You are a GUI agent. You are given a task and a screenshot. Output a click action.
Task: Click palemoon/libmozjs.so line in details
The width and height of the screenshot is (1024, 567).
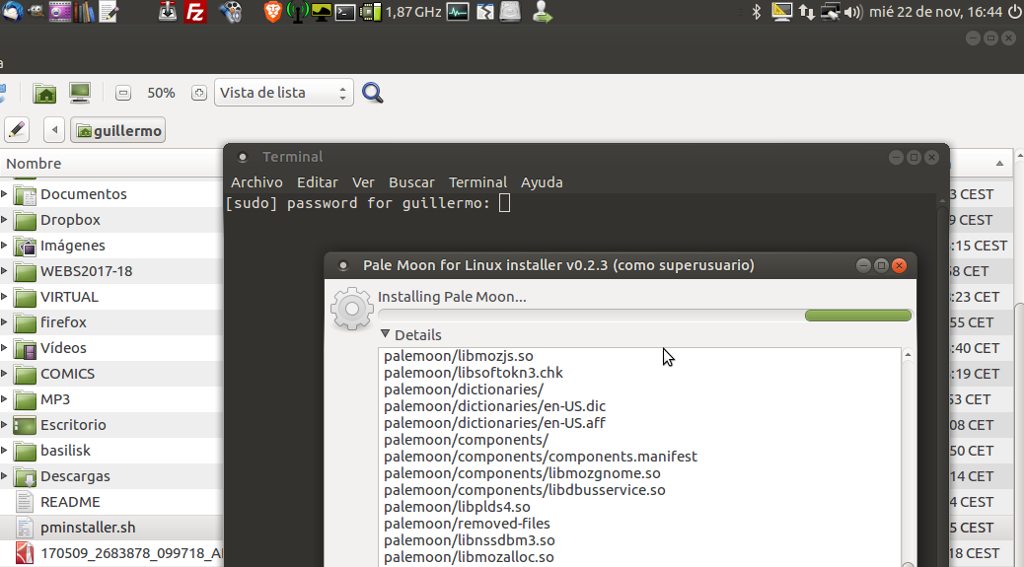458,356
